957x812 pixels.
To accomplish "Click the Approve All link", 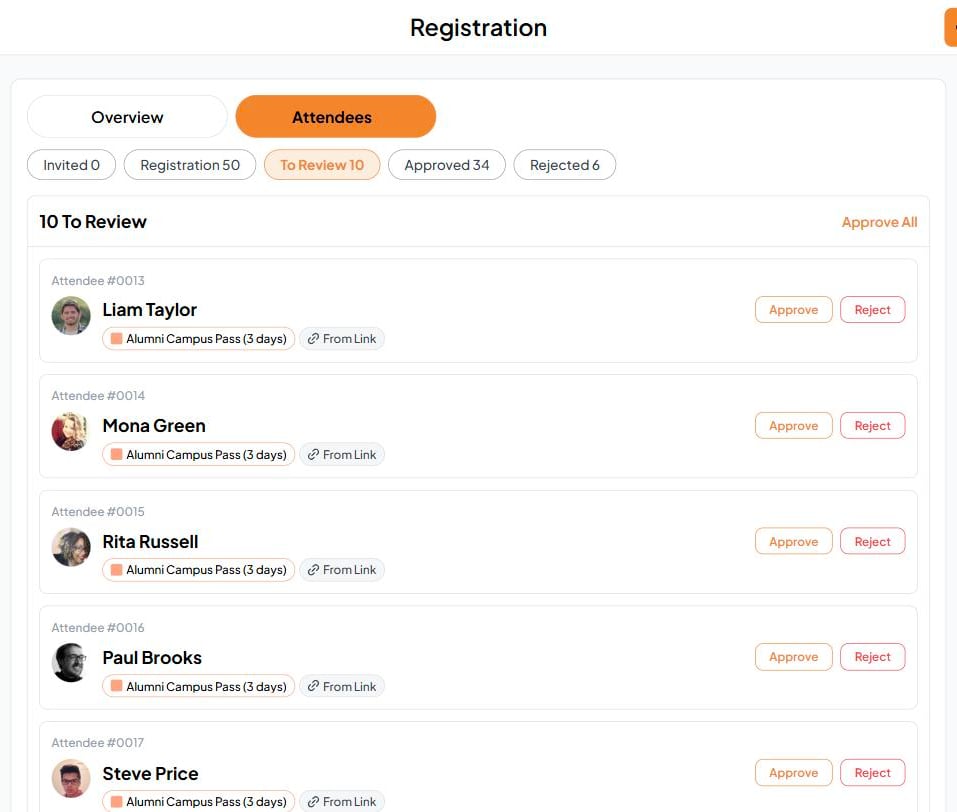I will point(879,222).
